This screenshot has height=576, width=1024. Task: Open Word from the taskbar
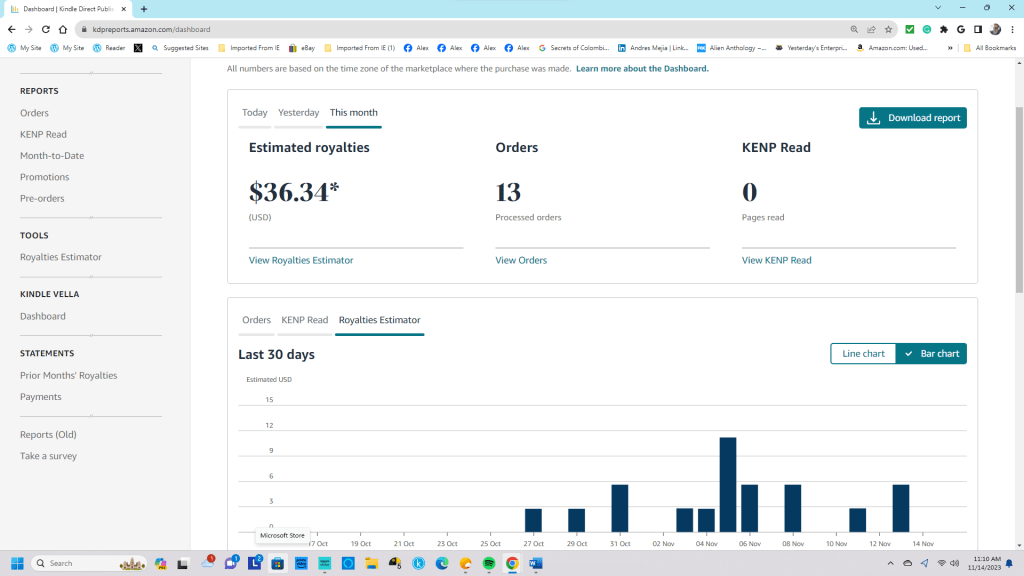point(535,564)
